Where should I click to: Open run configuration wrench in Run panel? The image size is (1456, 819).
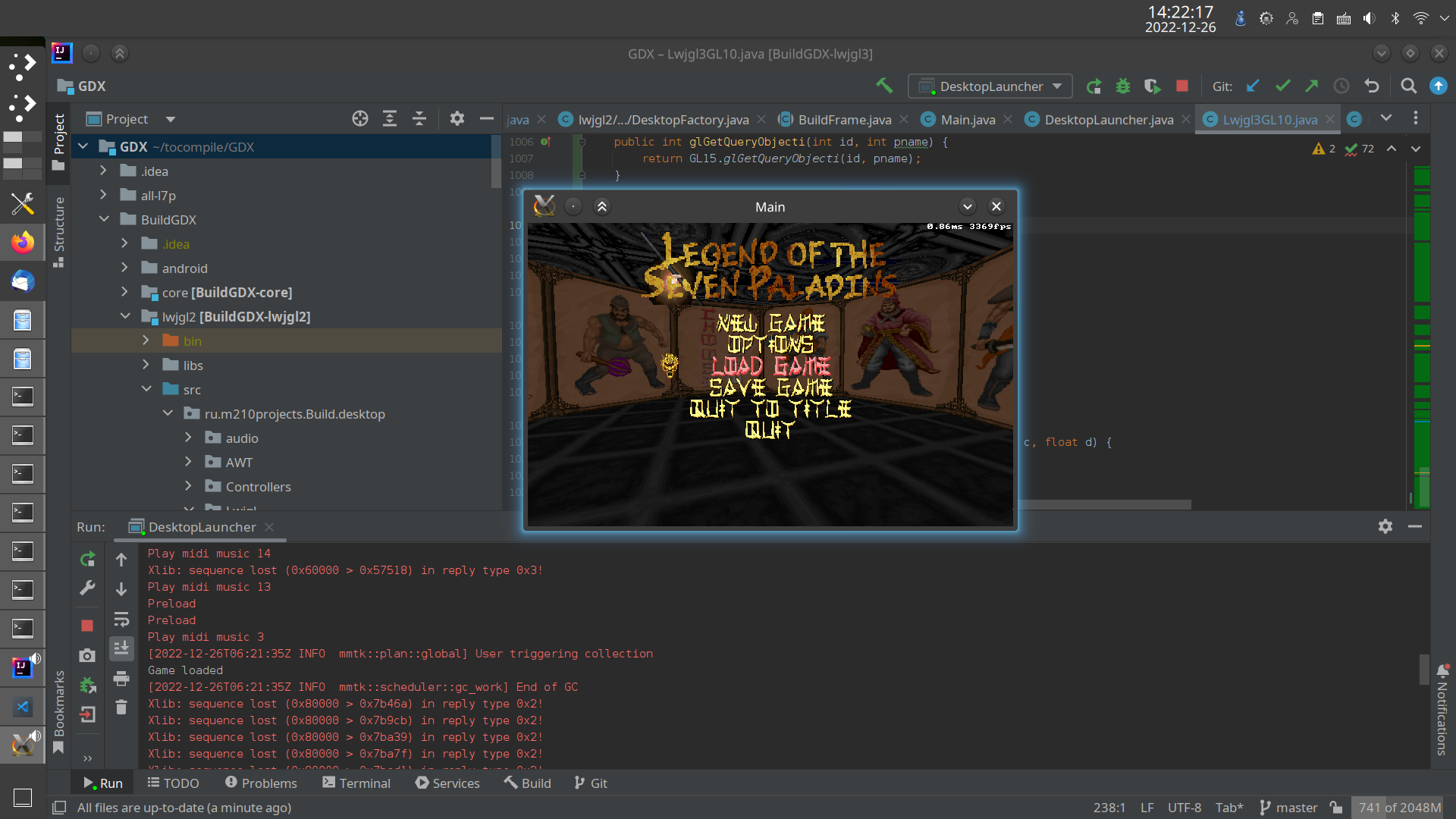pos(87,588)
